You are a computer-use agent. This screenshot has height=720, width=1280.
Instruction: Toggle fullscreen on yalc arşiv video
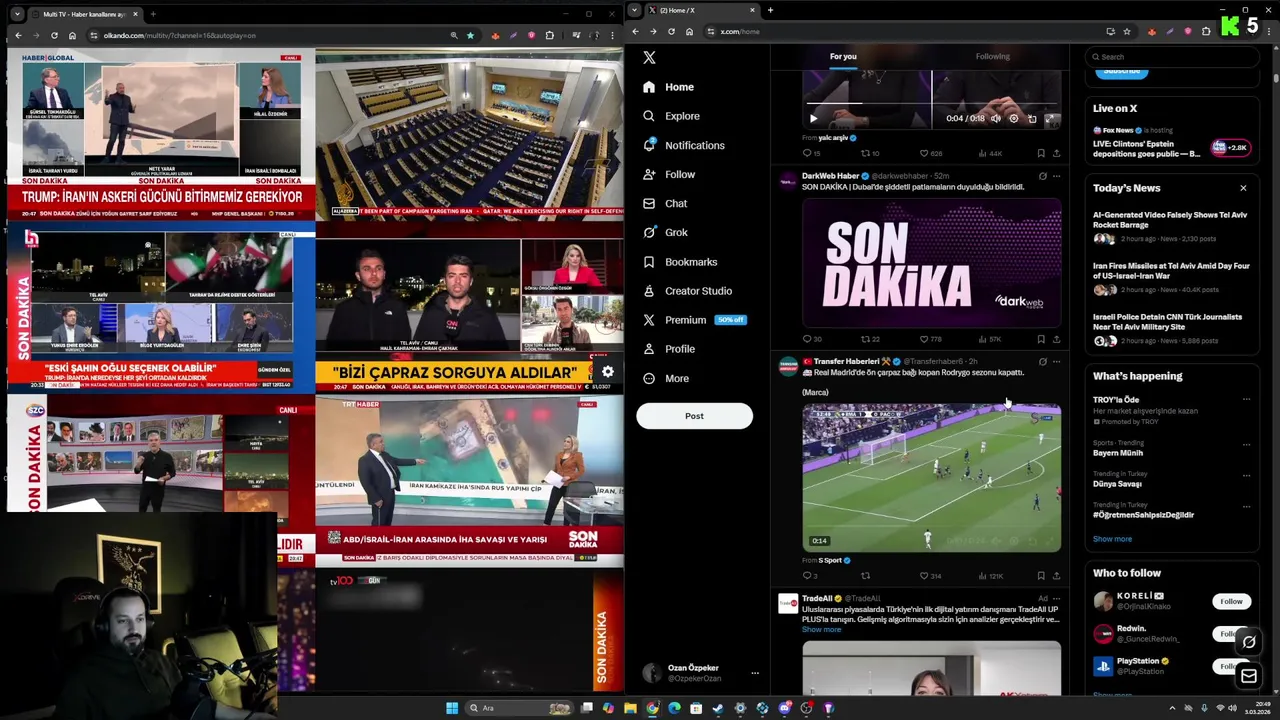(x=1050, y=118)
